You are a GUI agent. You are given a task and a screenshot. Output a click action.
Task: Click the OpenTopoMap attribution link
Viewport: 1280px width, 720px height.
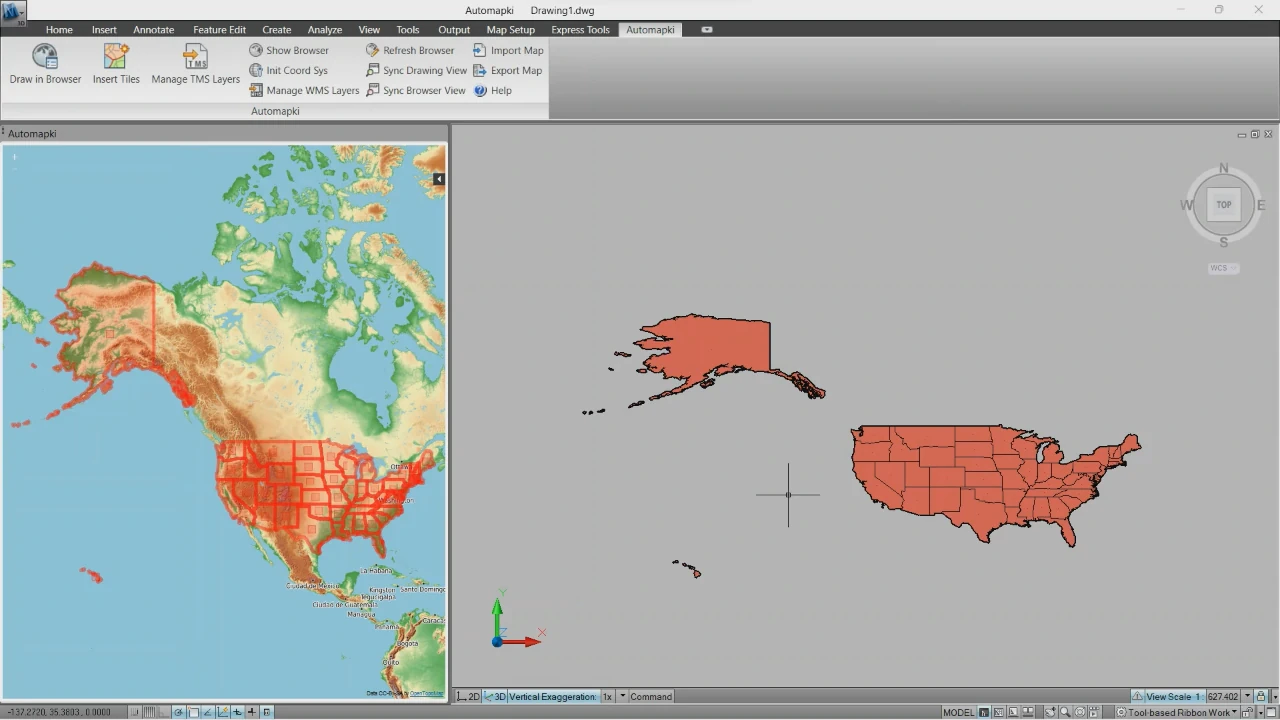[426, 692]
